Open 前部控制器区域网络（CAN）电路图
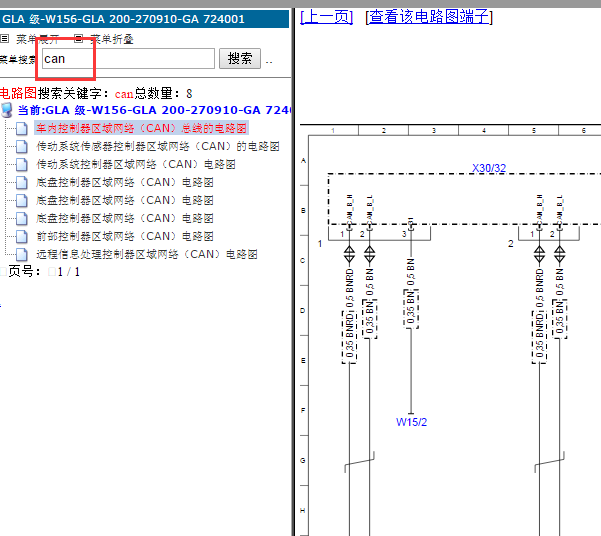Image resolution: width=601 pixels, height=536 pixels. point(125,236)
